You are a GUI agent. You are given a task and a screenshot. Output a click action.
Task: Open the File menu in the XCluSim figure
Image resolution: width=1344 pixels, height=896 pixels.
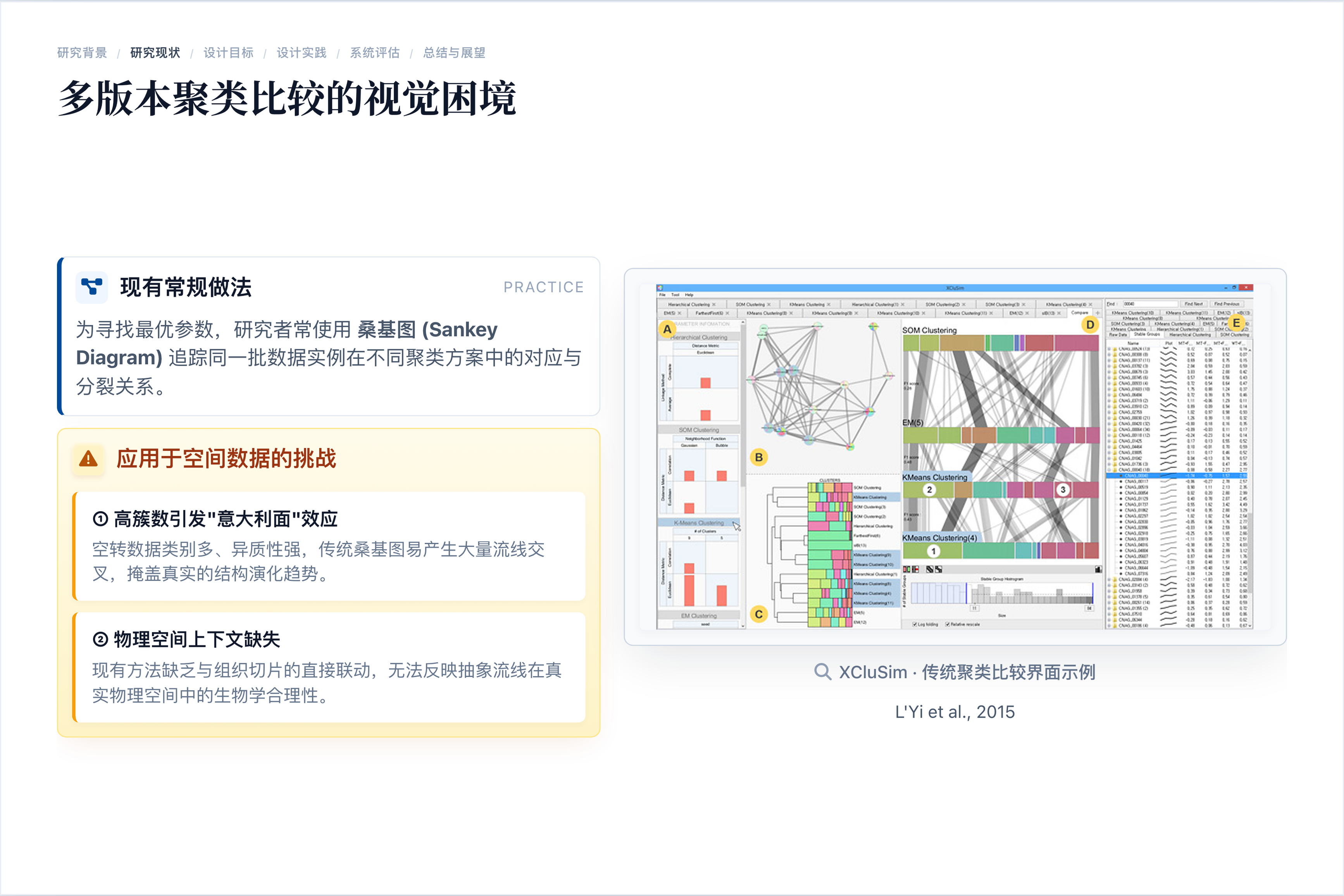[662, 295]
